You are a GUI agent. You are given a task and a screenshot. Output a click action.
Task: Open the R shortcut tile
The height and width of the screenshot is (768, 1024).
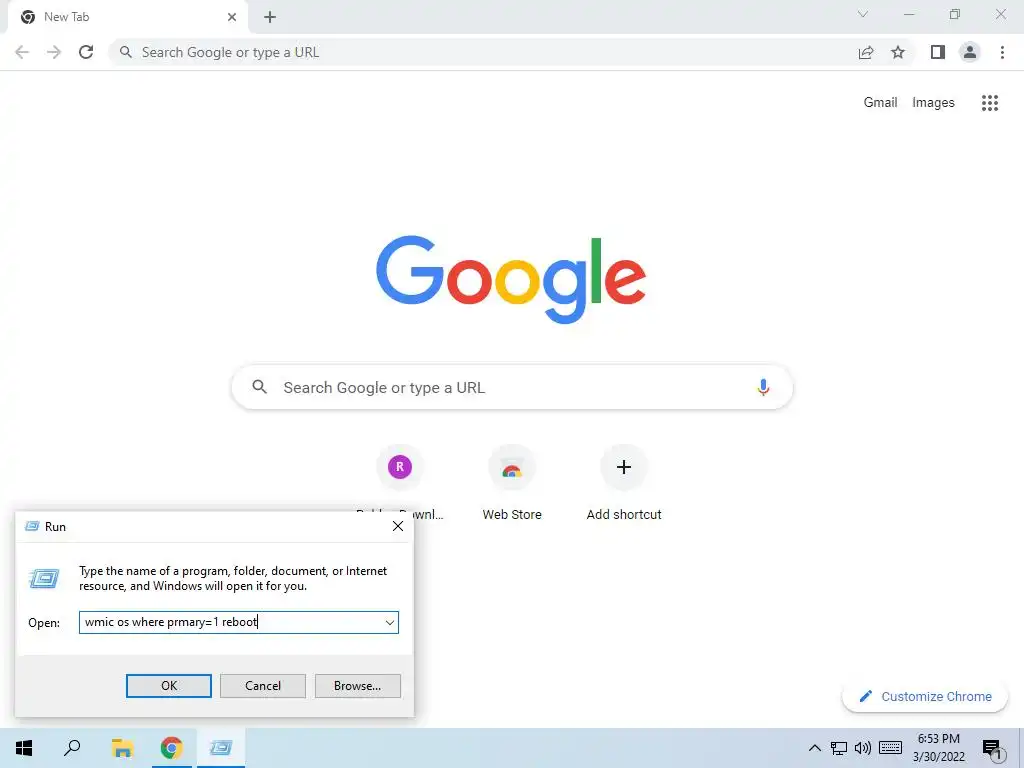400,467
